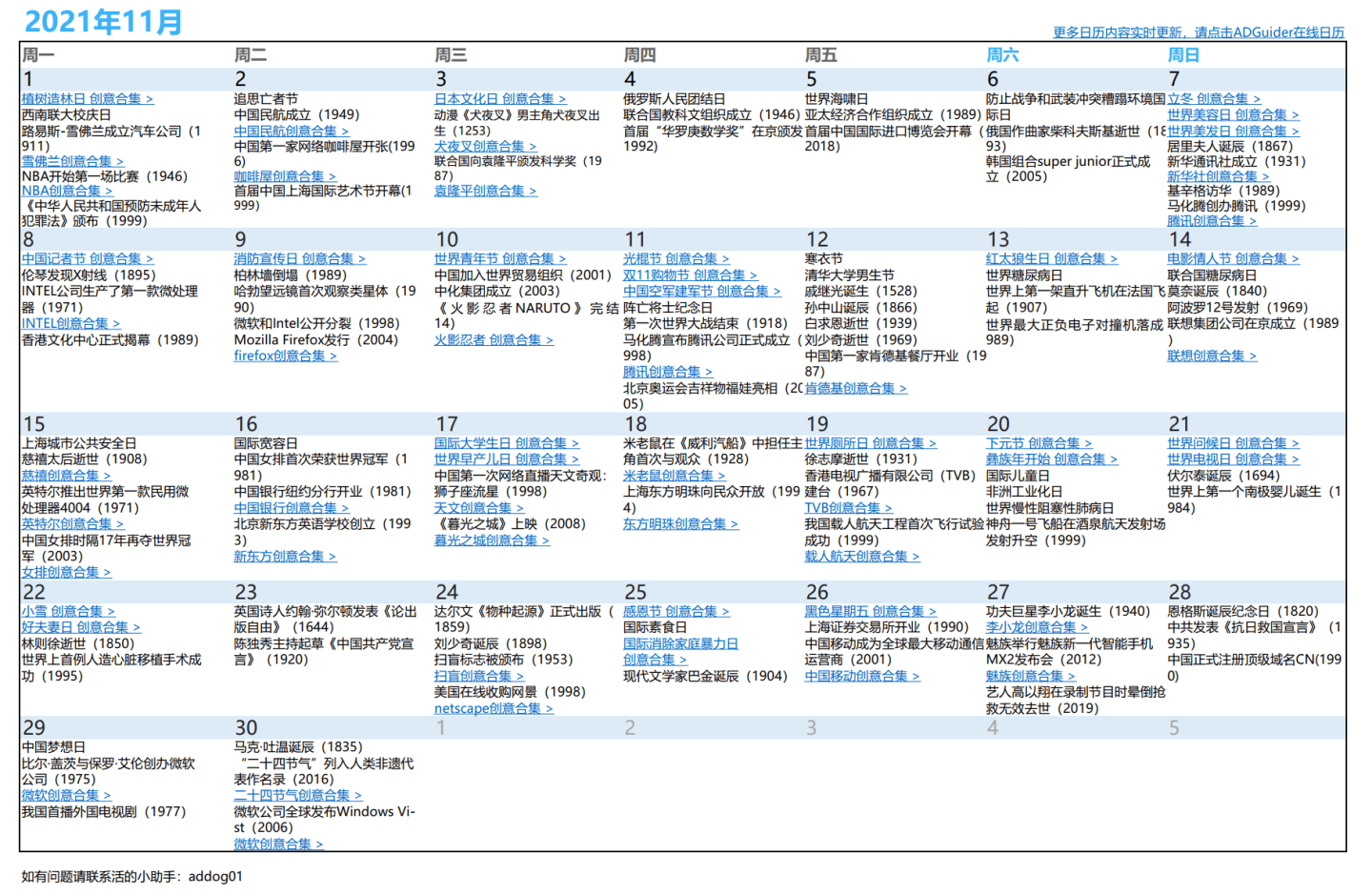
Task: Select the 2021年11月 month title
Action: (x=103, y=21)
